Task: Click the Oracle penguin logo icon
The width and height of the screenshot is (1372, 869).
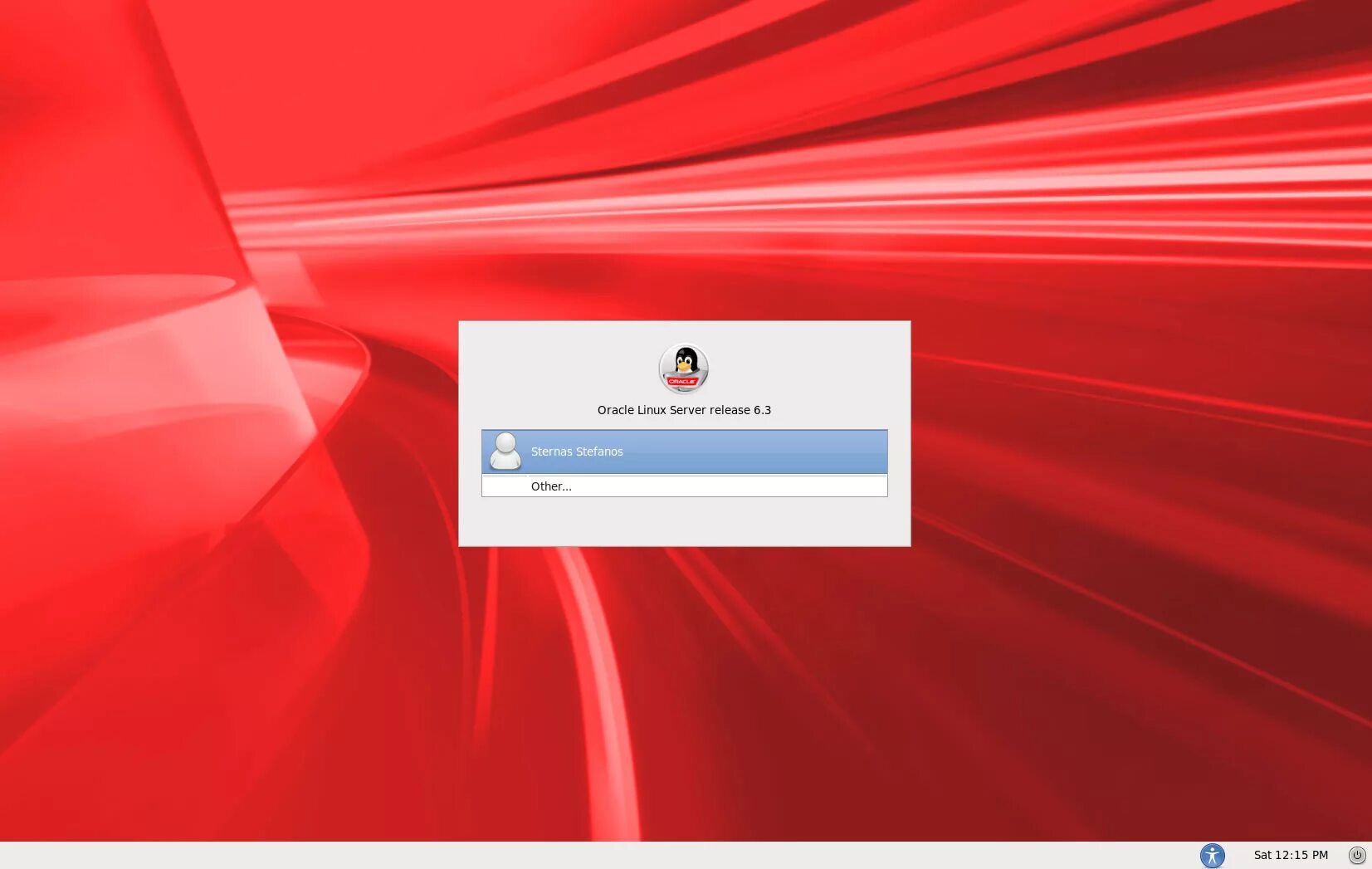Action: (684, 369)
